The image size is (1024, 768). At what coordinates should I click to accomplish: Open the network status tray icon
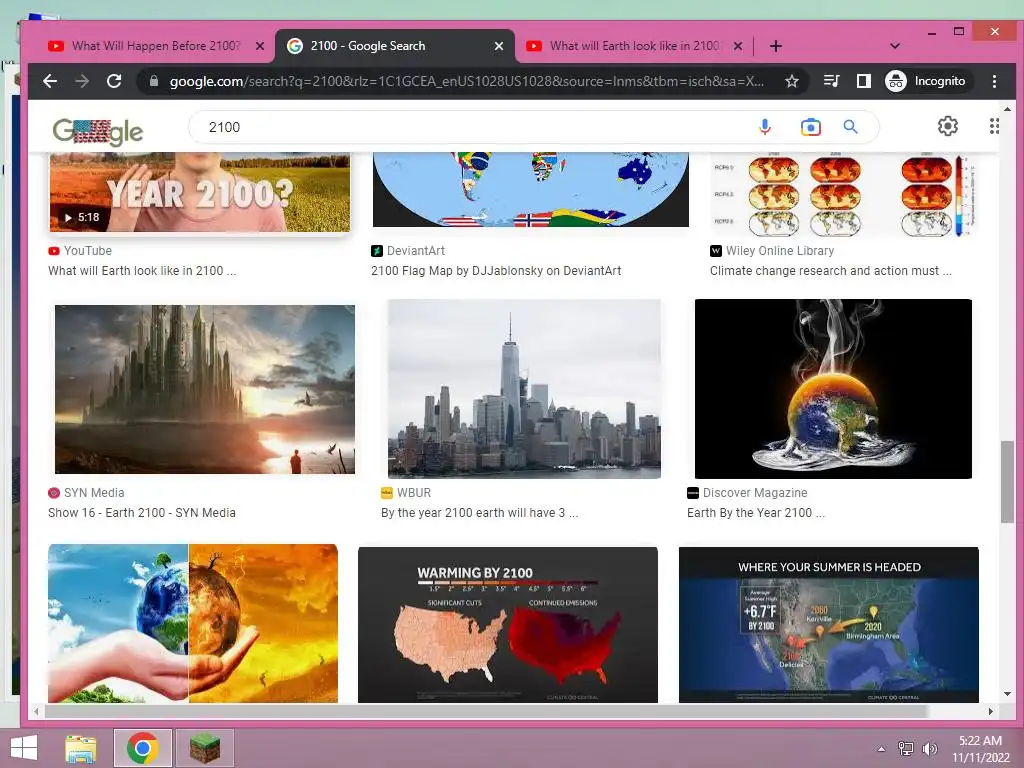click(906, 749)
